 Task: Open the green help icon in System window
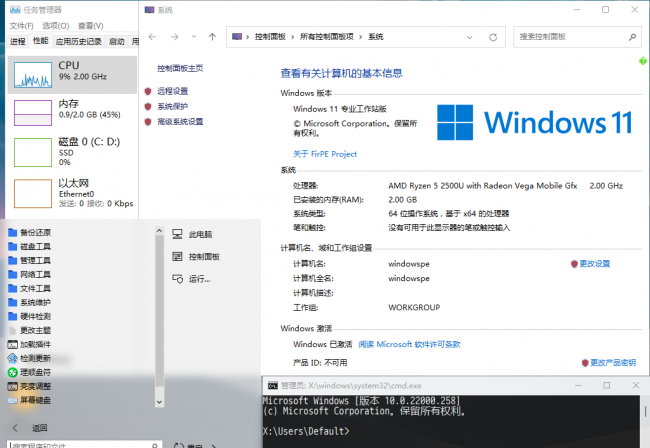[643, 61]
